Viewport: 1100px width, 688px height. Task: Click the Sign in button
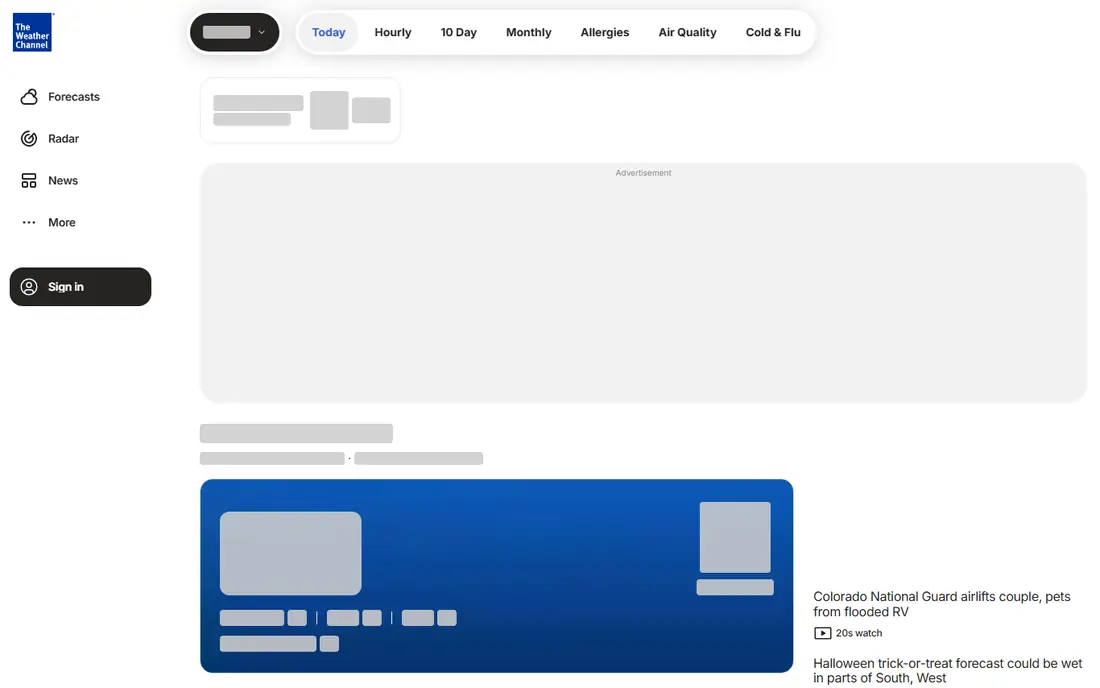pos(81,287)
